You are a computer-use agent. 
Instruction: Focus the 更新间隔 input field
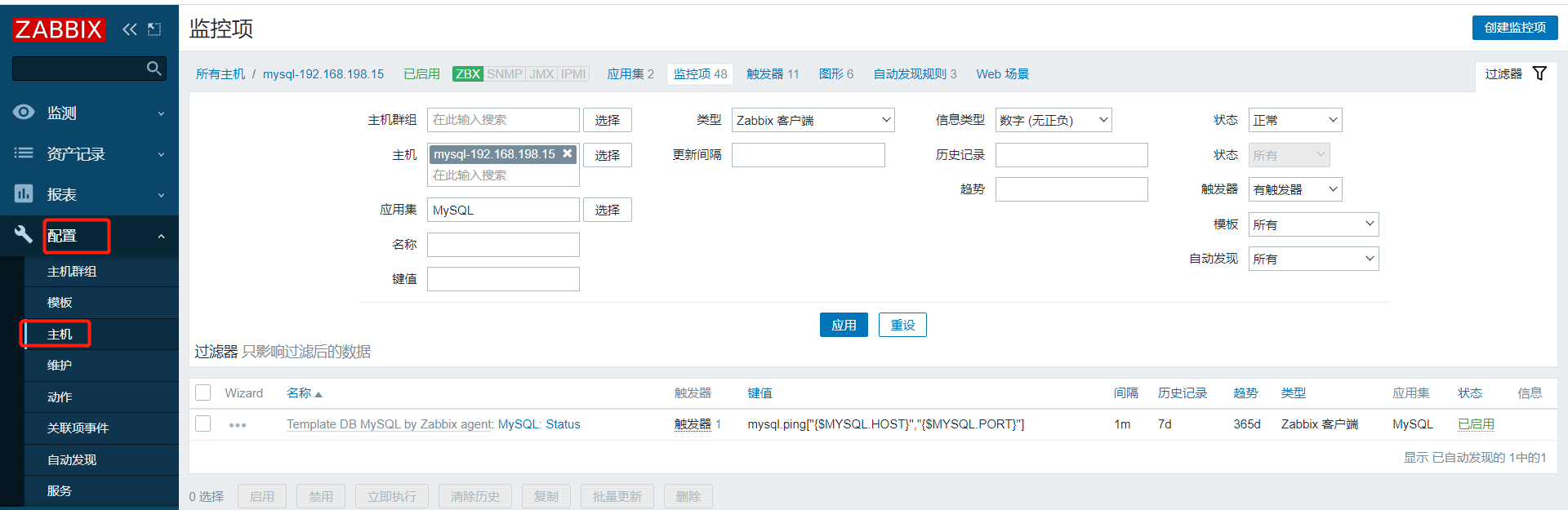click(808, 155)
